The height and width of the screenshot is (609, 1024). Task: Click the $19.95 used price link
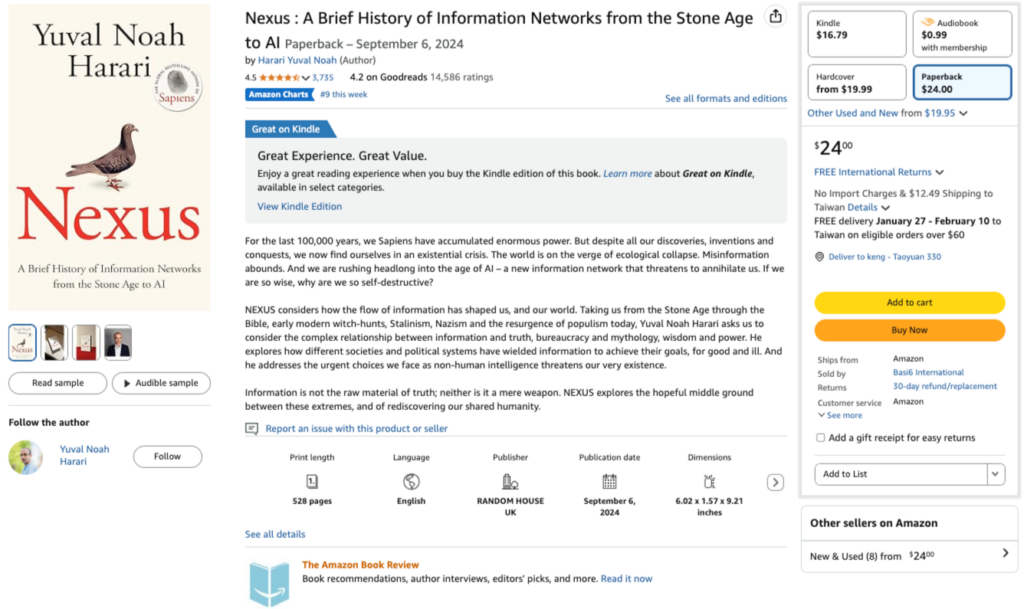click(x=939, y=114)
